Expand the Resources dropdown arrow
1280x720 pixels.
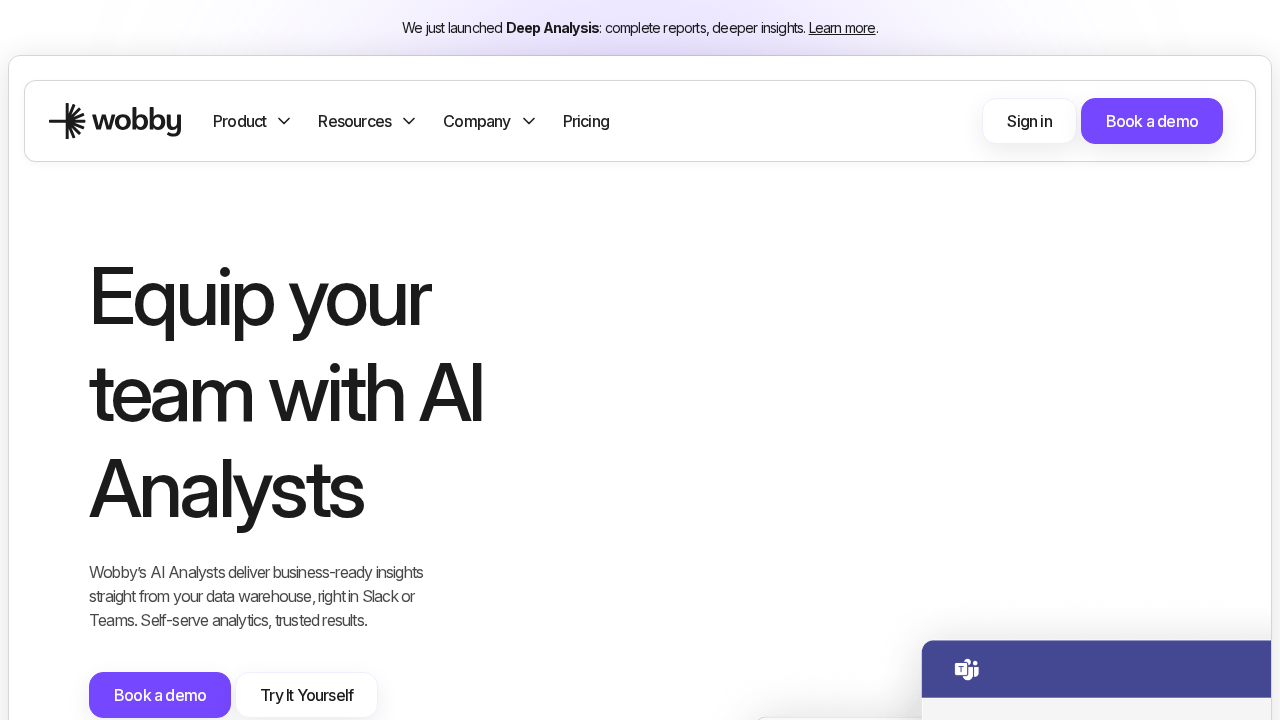tap(409, 121)
